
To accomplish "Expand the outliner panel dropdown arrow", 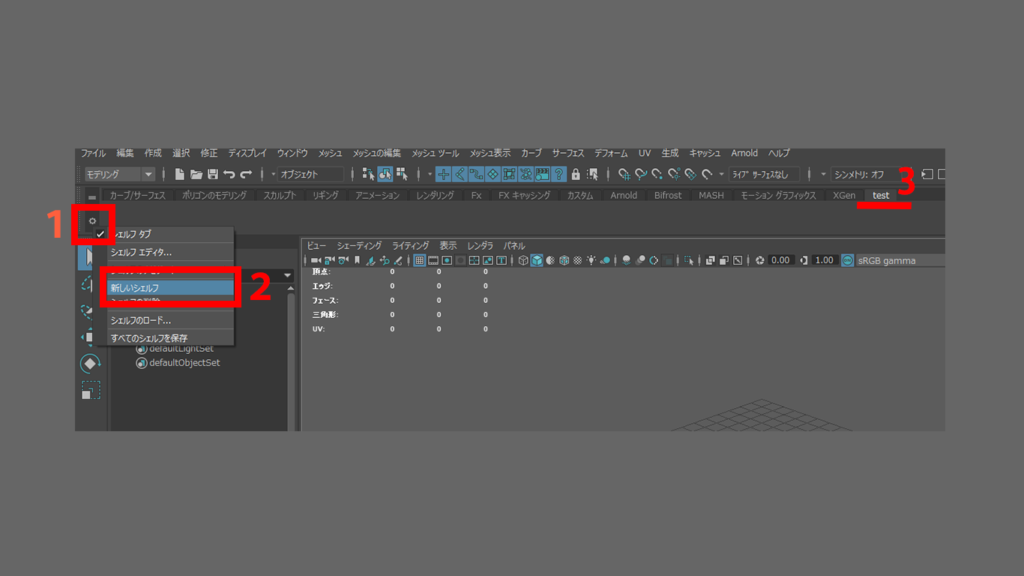I will pos(287,276).
